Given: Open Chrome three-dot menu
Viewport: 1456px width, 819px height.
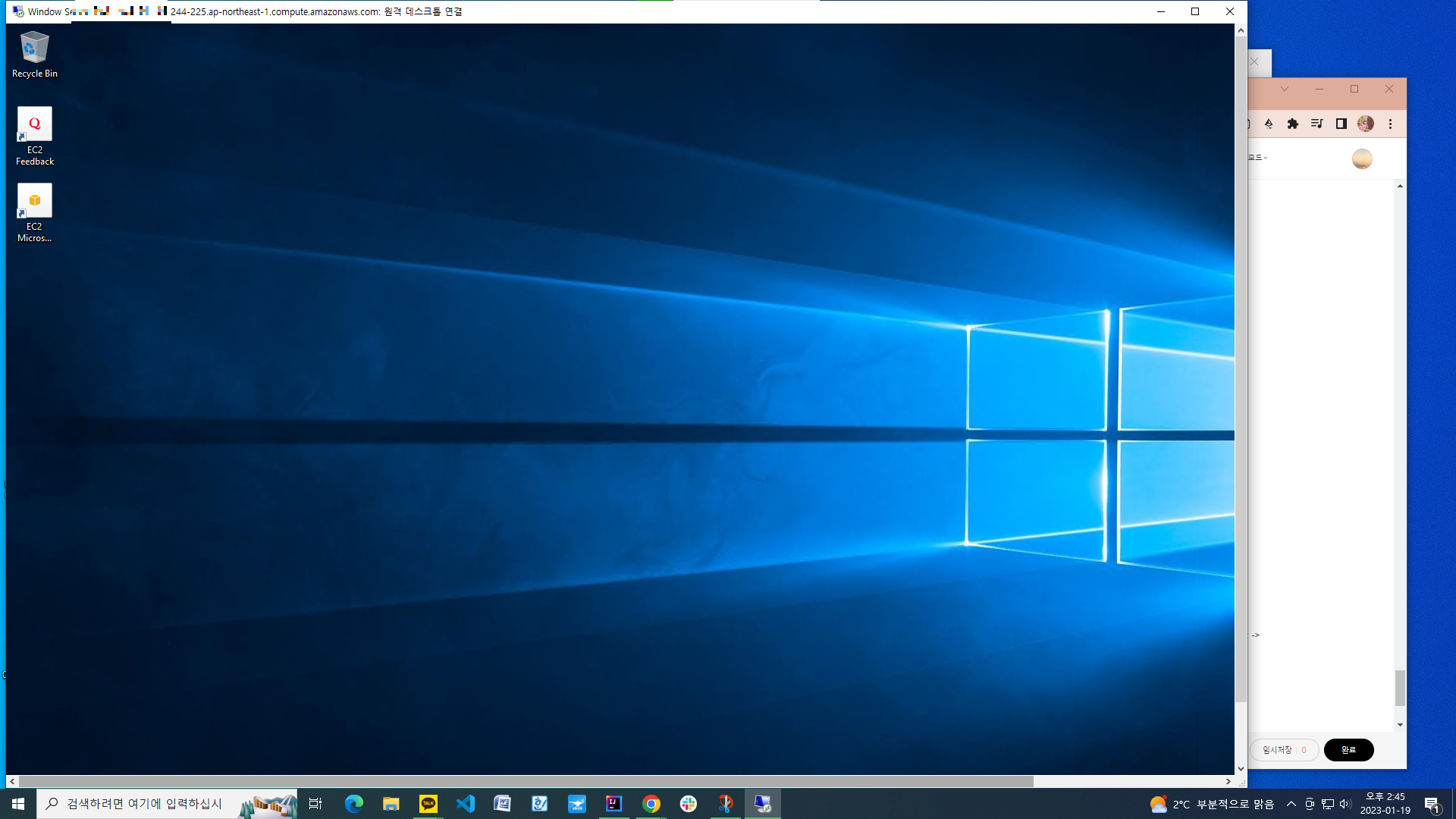Looking at the screenshot, I should click(1390, 124).
